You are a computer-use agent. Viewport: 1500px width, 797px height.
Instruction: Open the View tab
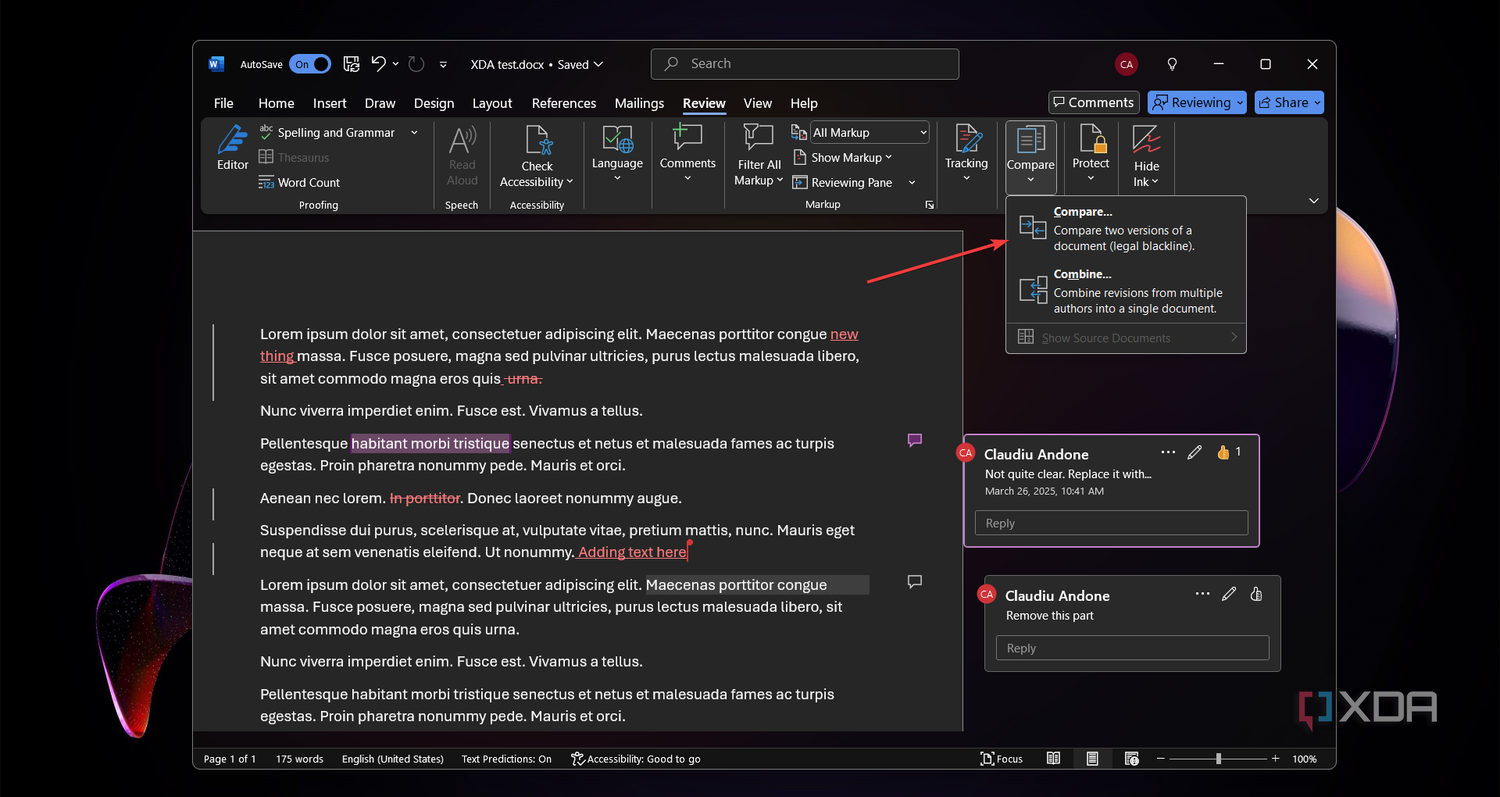tap(757, 103)
